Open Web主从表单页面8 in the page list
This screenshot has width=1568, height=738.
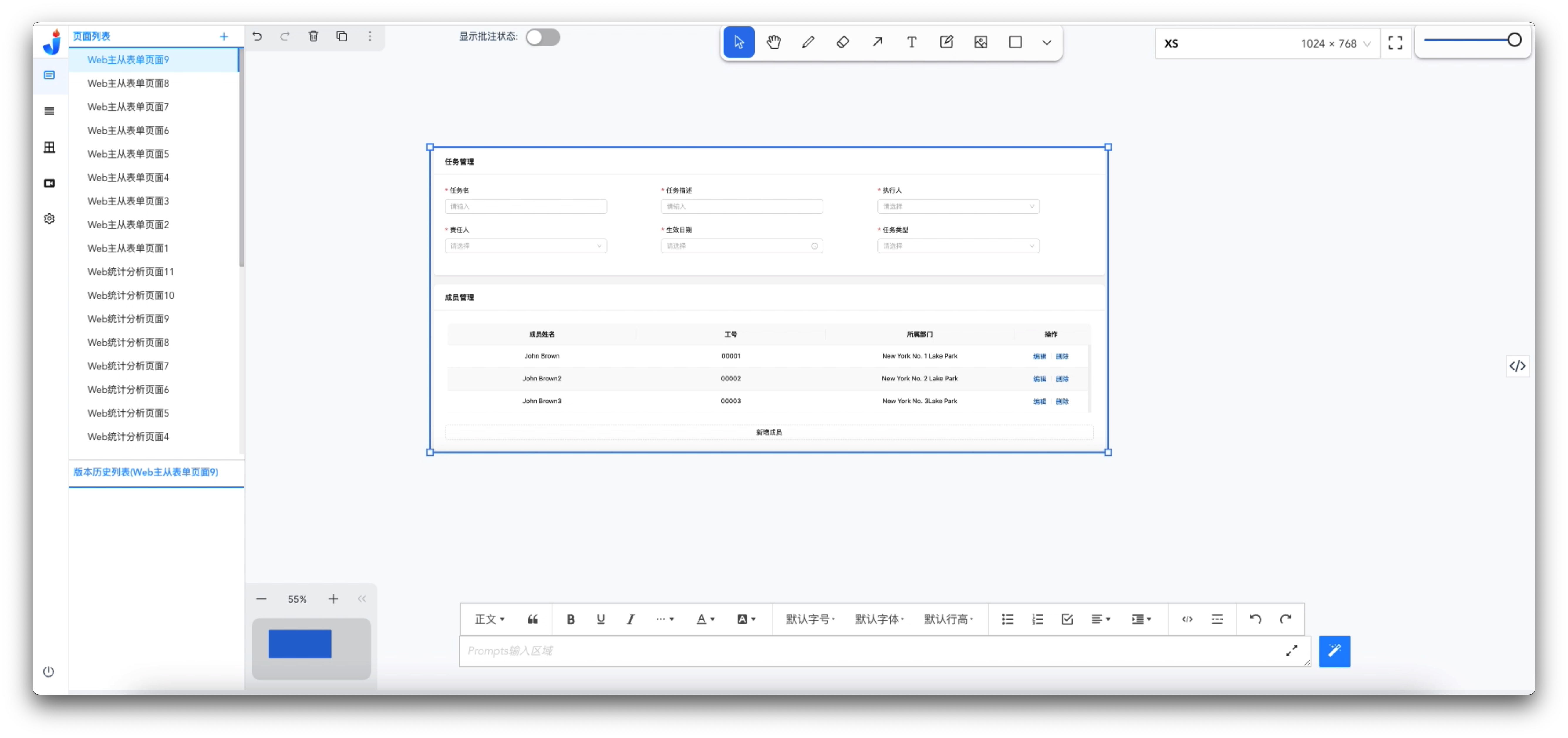pyautogui.click(x=128, y=83)
